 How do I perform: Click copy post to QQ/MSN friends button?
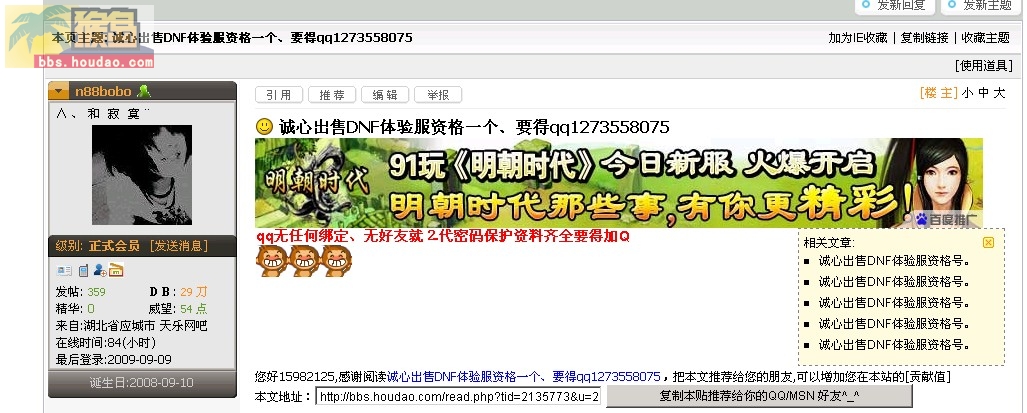pos(759,396)
